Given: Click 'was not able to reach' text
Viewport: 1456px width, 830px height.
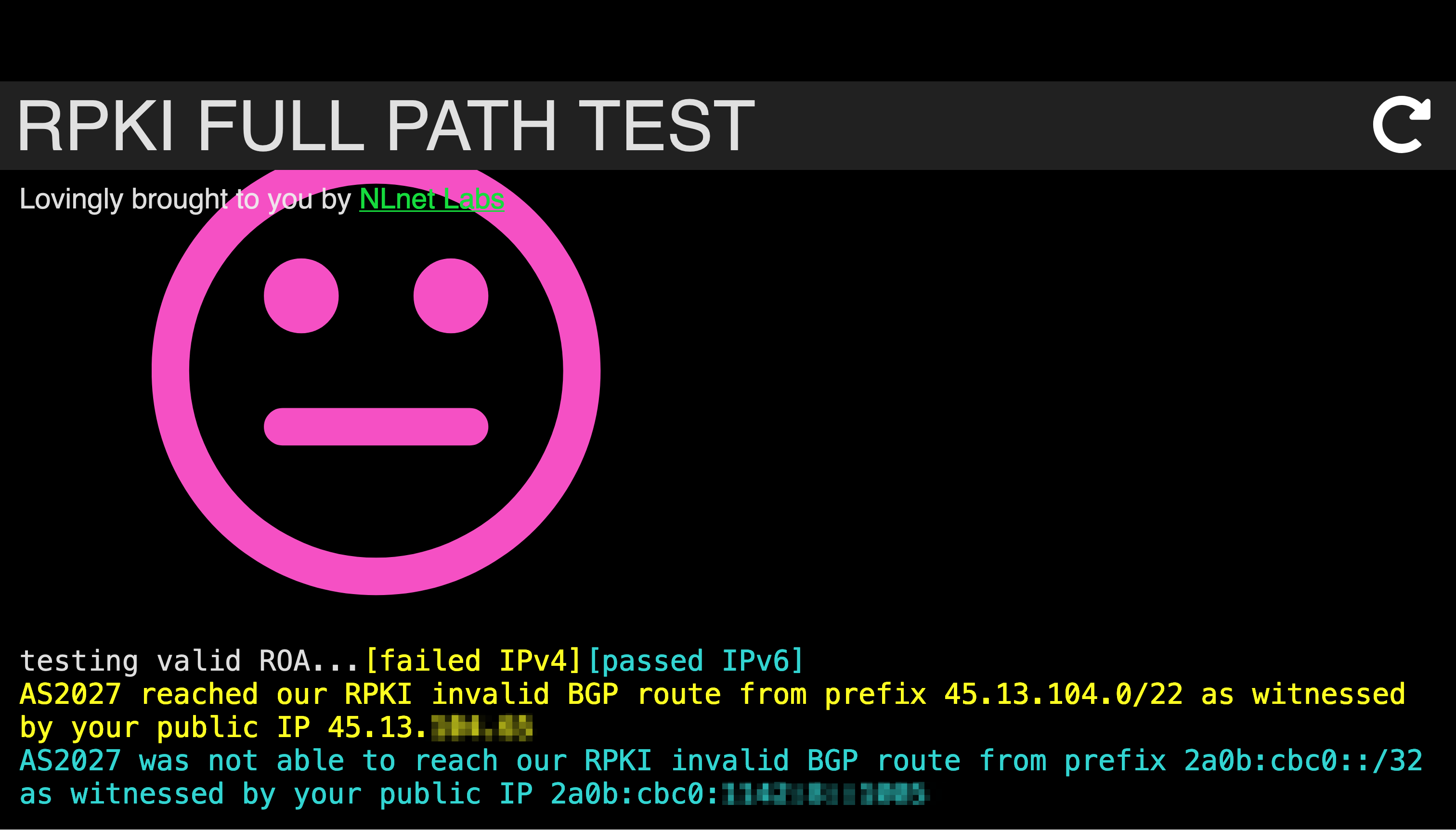Looking at the screenshot, I should [318, 761].
